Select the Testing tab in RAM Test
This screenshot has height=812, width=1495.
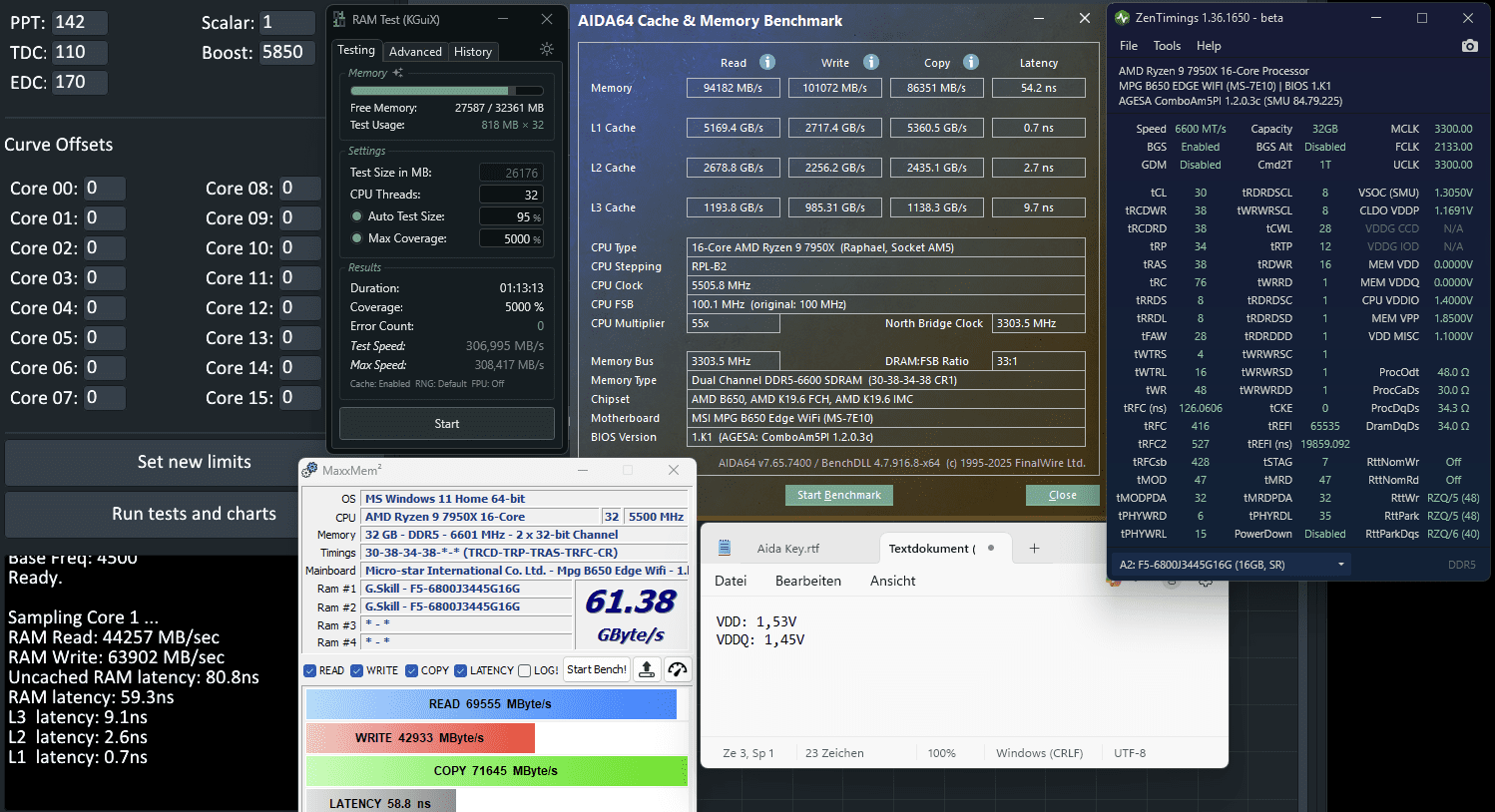pos(356,50)
